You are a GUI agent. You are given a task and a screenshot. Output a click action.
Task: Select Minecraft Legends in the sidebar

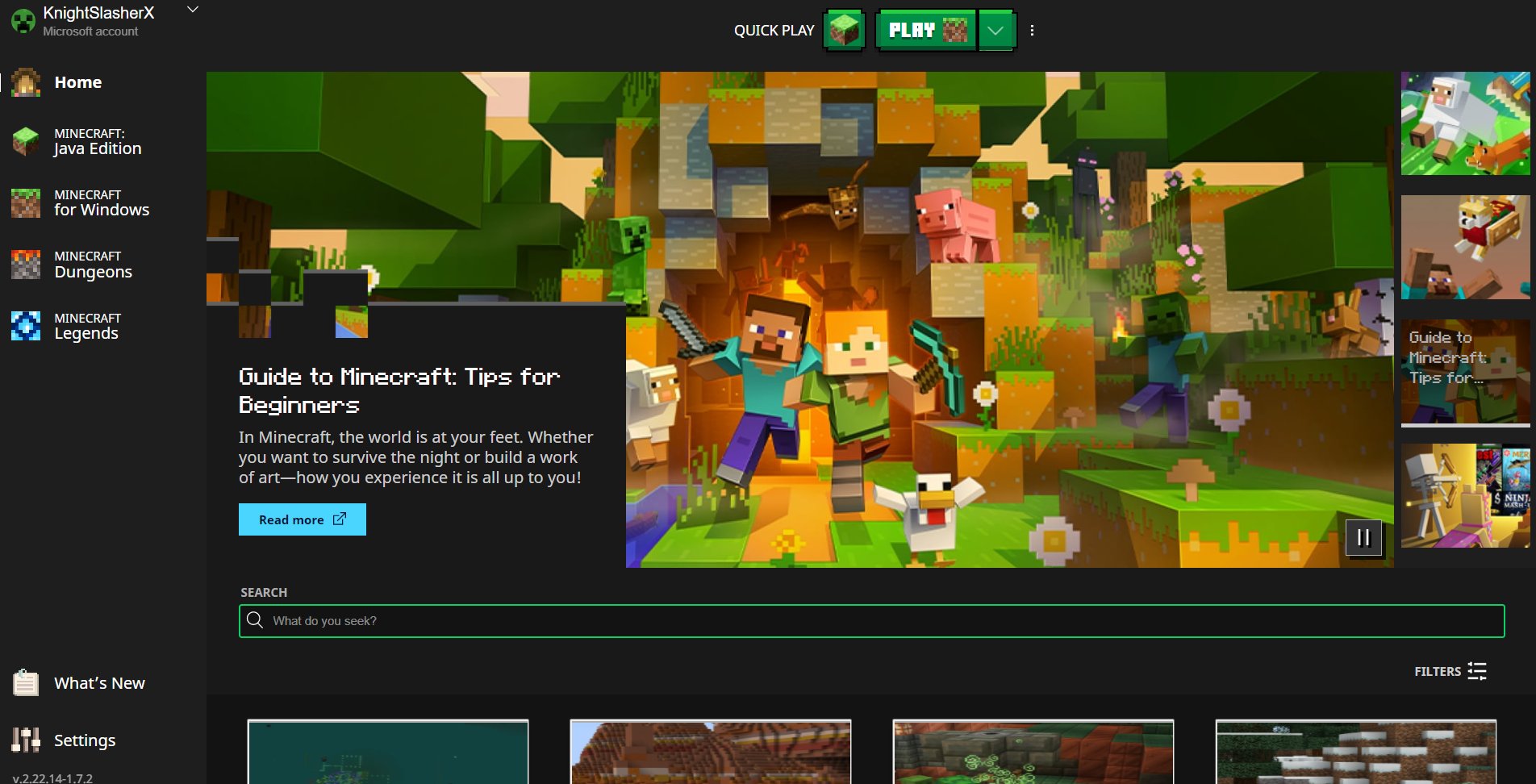coord(86,326)
